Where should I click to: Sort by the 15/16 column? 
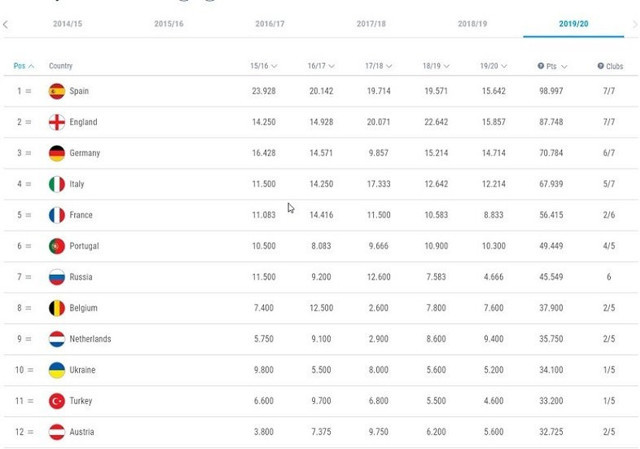[264, 66]
